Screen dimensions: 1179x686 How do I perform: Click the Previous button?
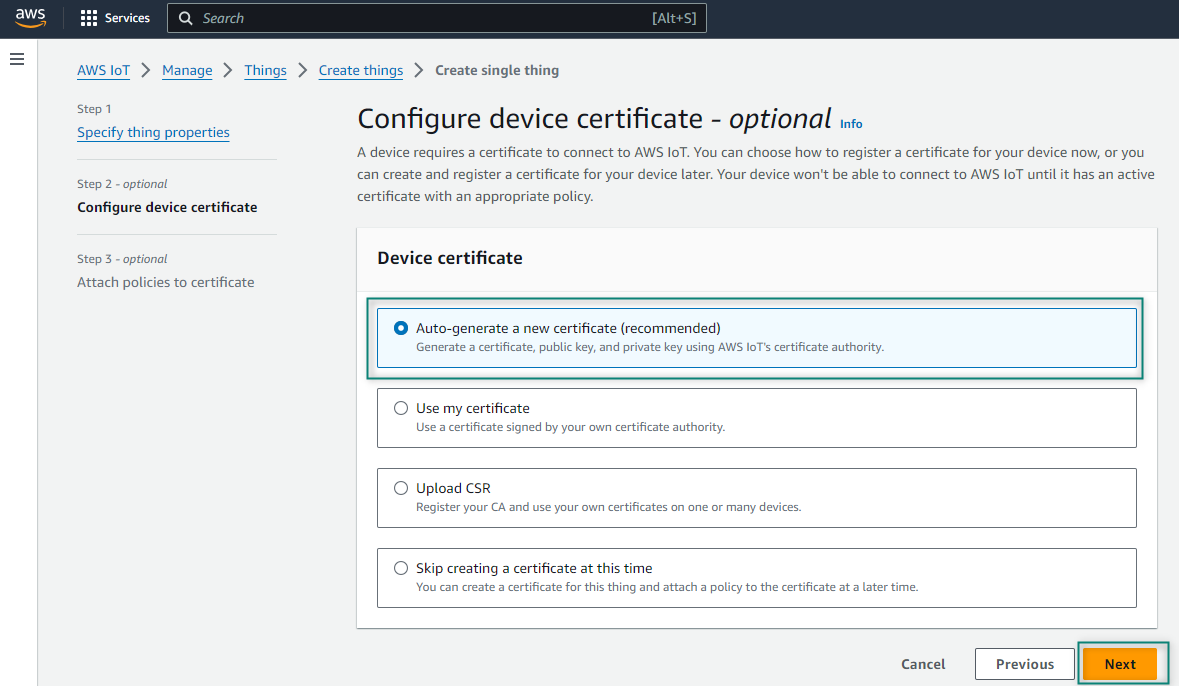click(1024, 664)
